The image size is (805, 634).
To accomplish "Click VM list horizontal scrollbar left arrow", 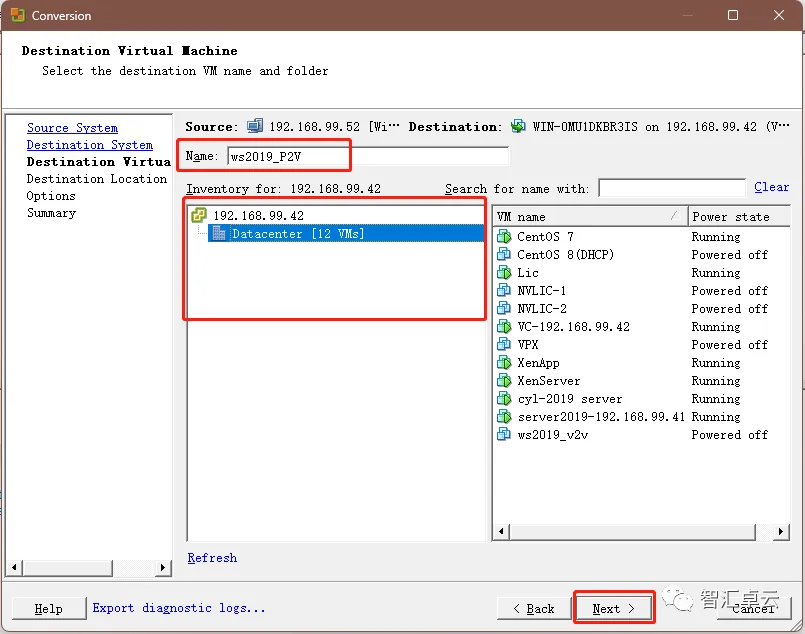I will coord(502,532).
